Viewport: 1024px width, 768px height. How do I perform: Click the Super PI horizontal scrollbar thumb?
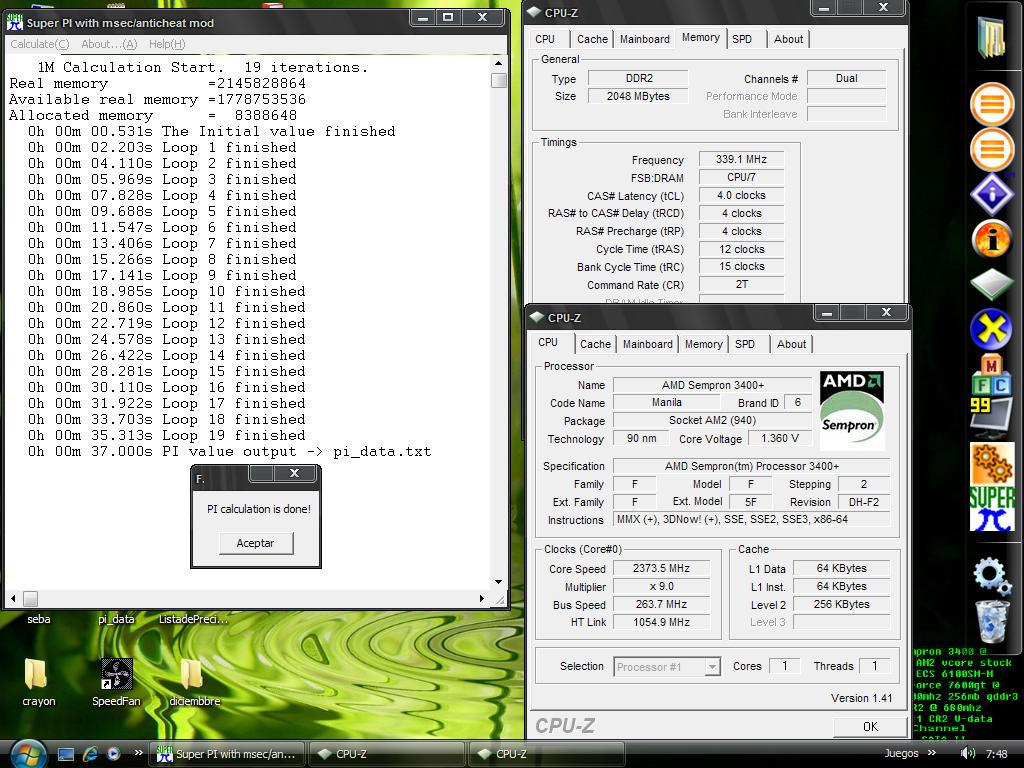click(30, 598)
